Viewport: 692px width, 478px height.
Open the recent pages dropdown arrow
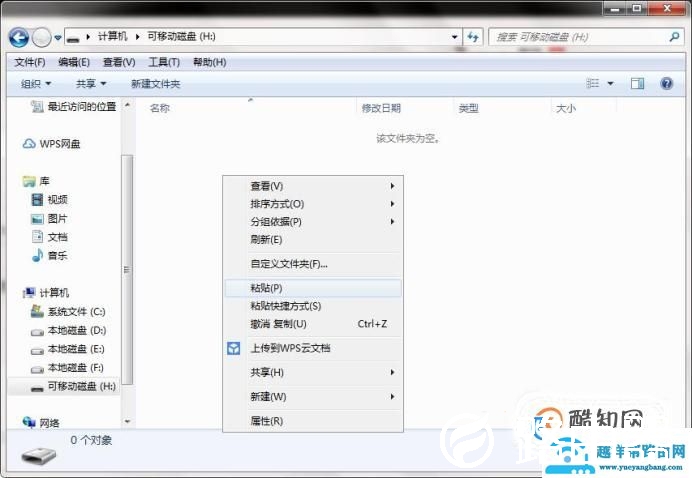pyautogui.click(x=58, y=38)
